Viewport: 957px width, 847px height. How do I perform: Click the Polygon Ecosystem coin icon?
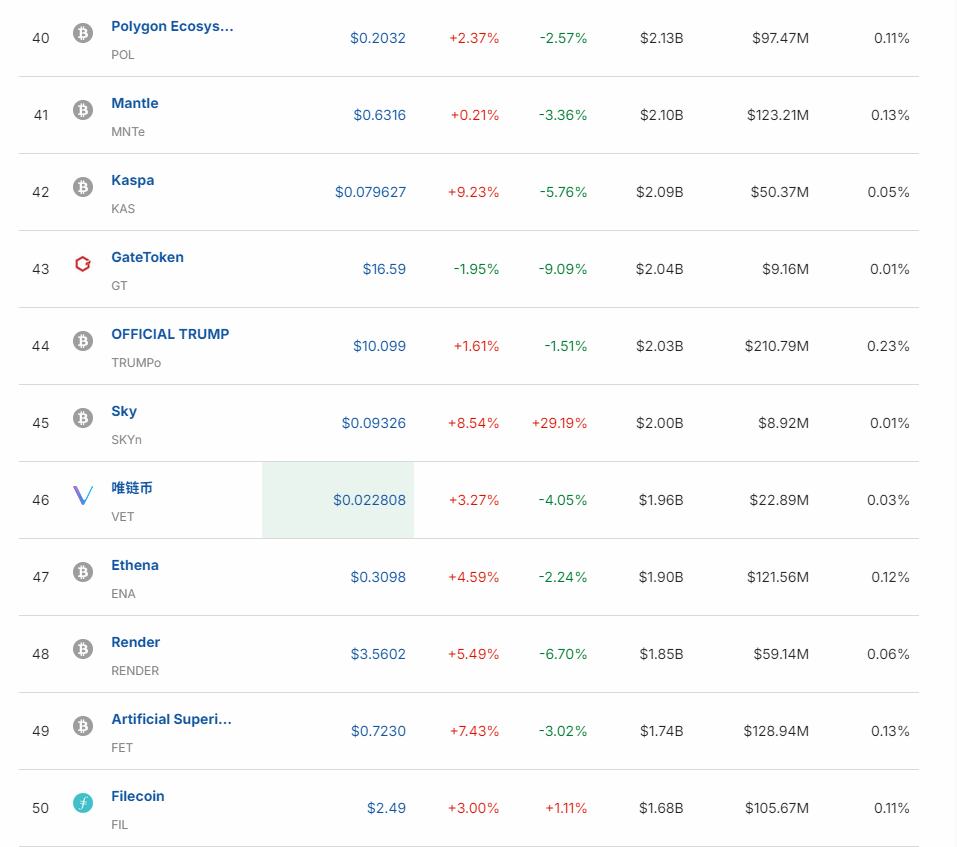pos(83,33)
